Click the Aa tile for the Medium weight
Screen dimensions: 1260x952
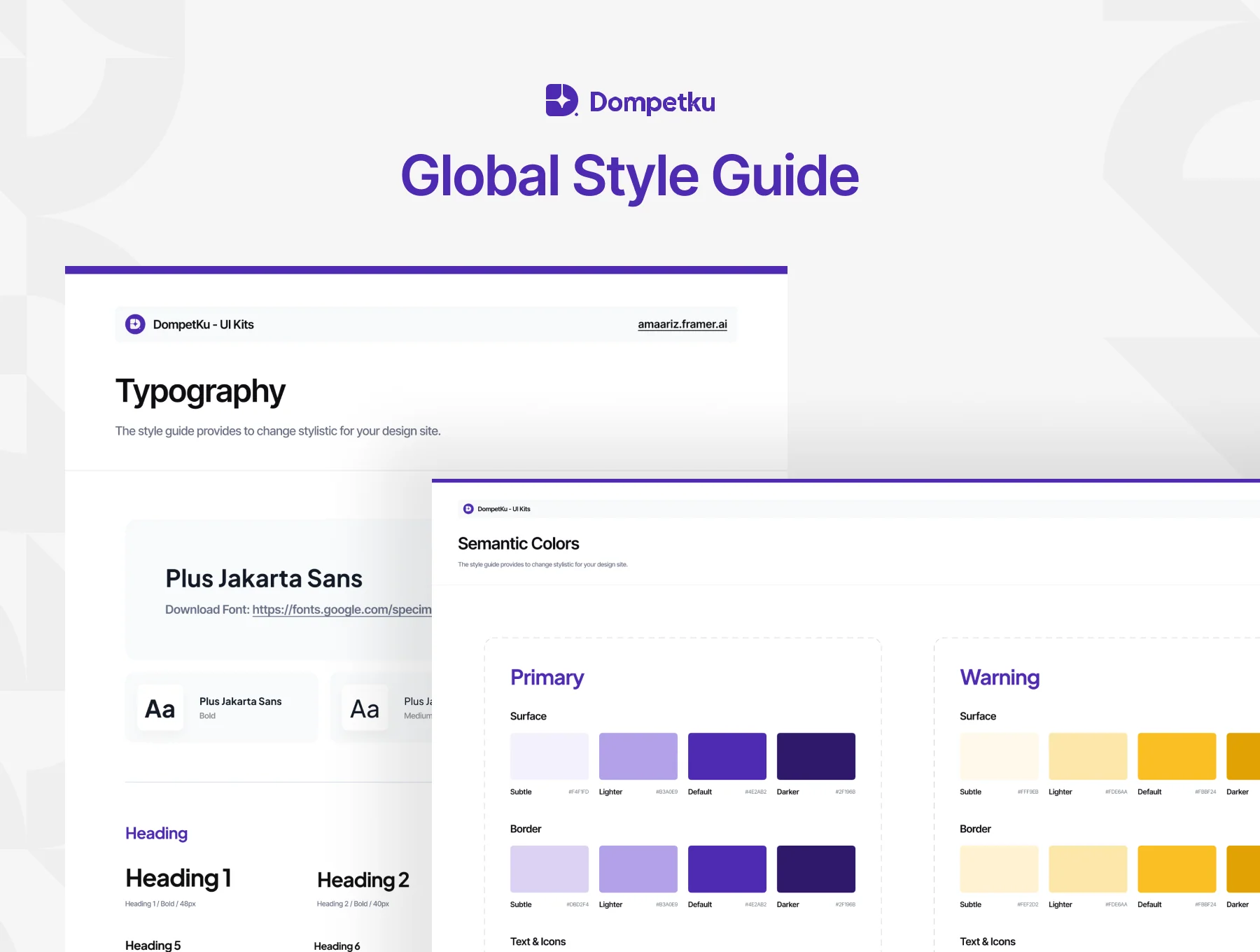365,708
